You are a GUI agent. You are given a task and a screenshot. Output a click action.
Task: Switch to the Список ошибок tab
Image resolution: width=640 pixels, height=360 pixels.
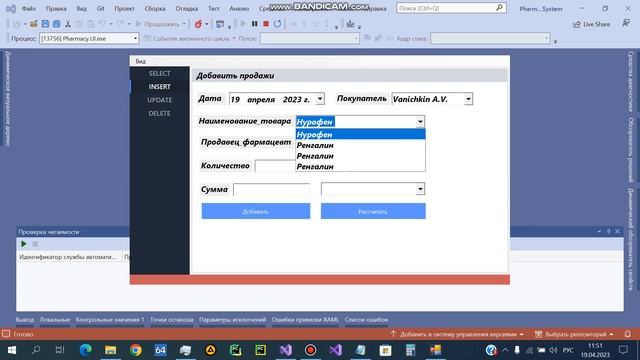point(366,320)
